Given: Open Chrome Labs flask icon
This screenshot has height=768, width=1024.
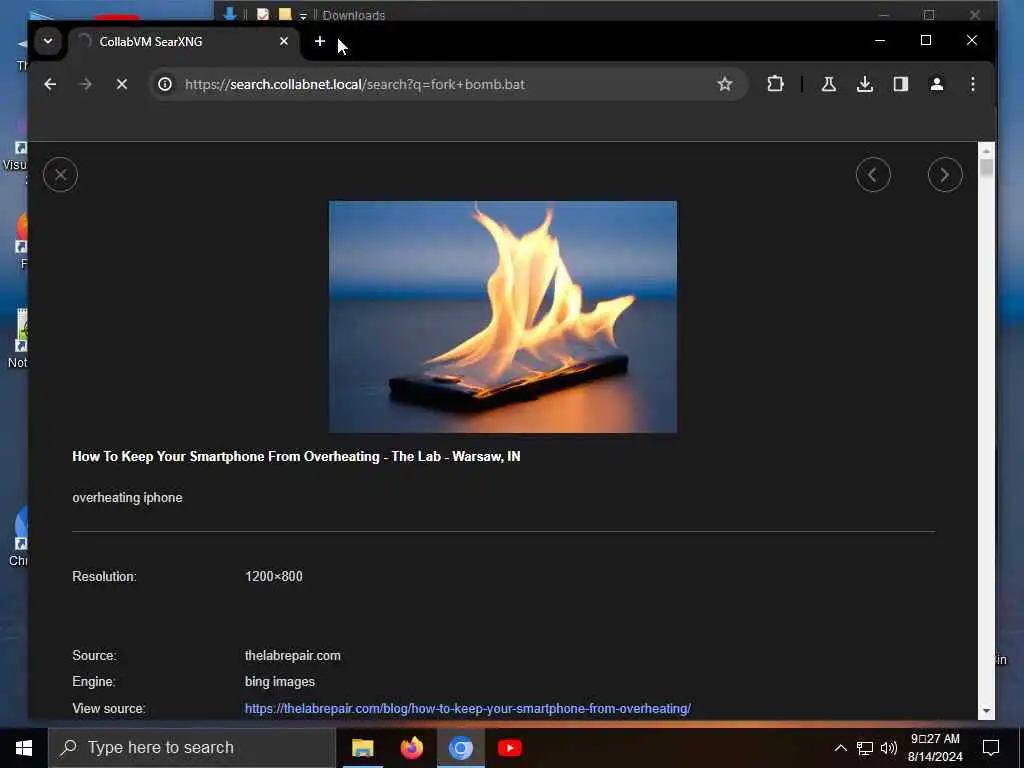Looking at the screenshot, I should 829,84.
